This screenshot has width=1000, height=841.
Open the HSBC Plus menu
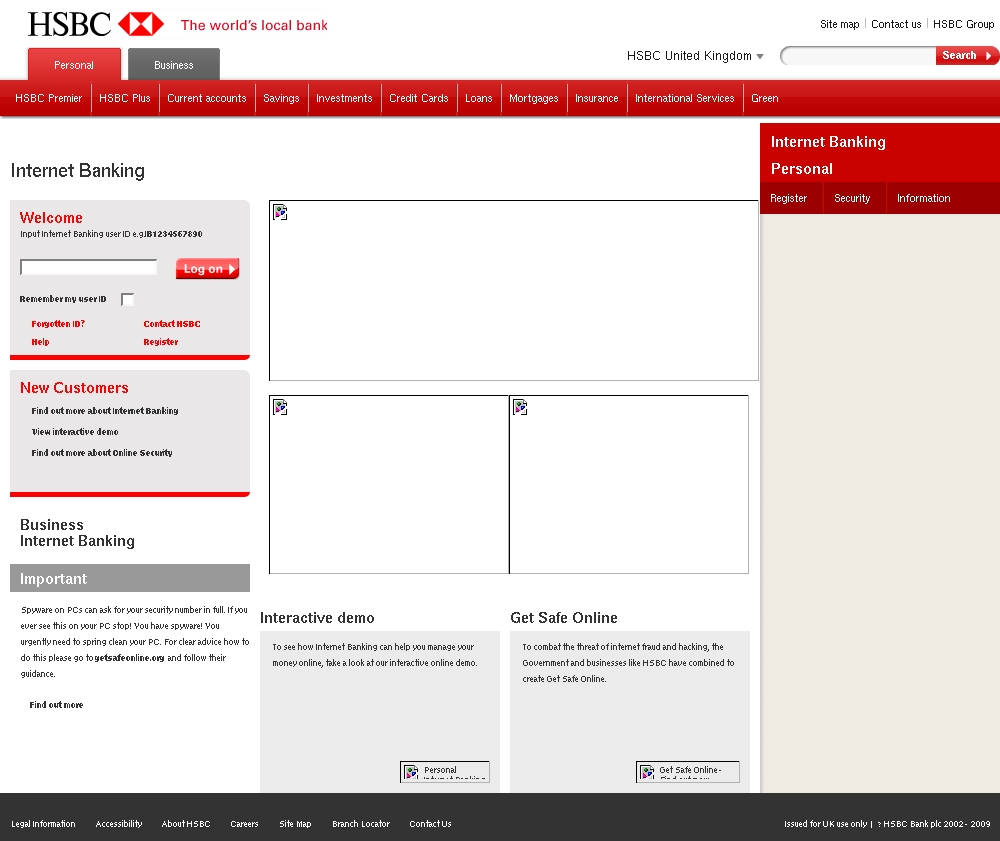[125, 98]
